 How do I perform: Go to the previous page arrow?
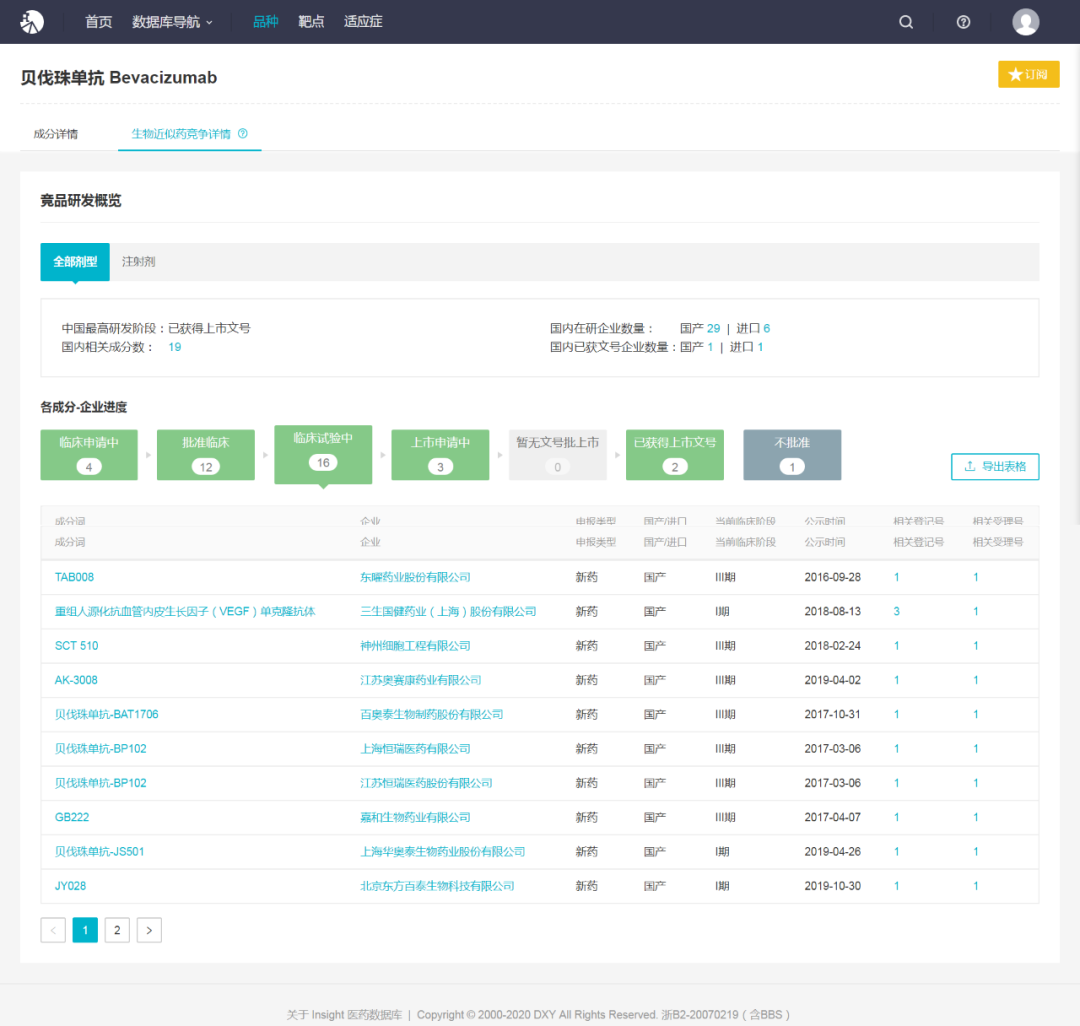click(x=53, y=930)
